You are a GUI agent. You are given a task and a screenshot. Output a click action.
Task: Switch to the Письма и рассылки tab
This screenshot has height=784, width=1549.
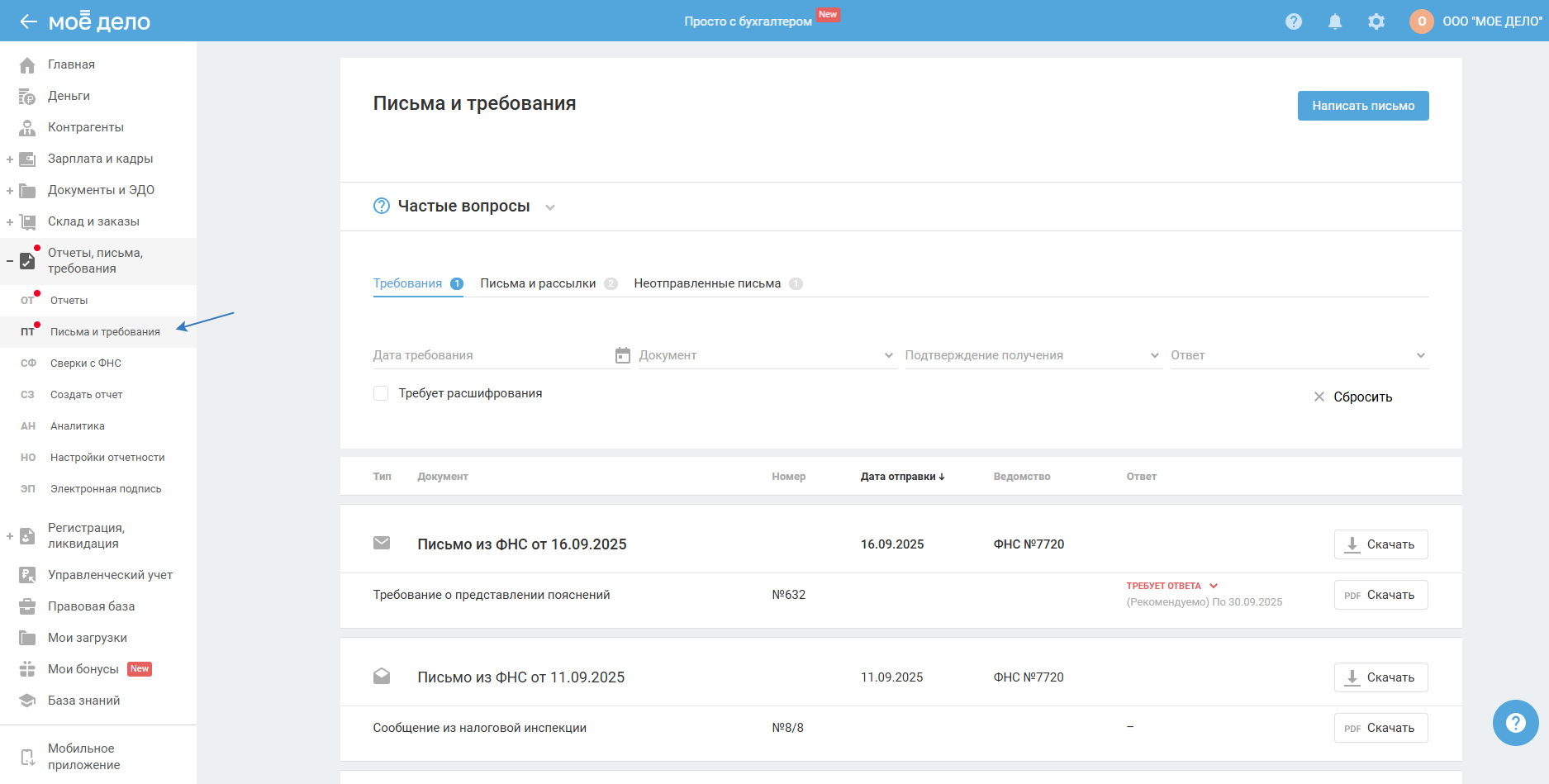549,283
